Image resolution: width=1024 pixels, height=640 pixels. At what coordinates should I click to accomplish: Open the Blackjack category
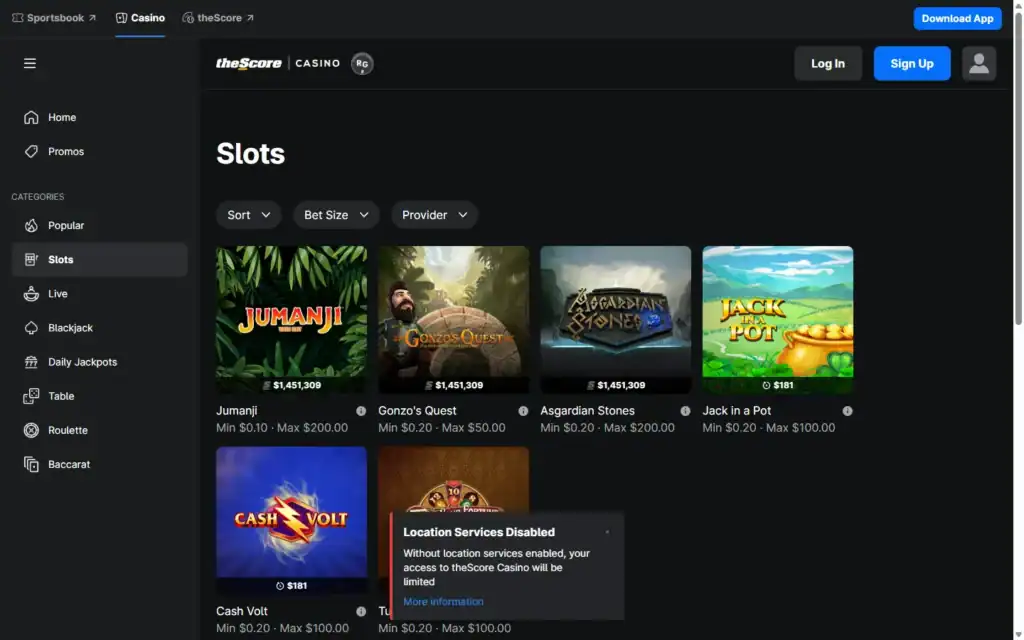click(99, 328)
